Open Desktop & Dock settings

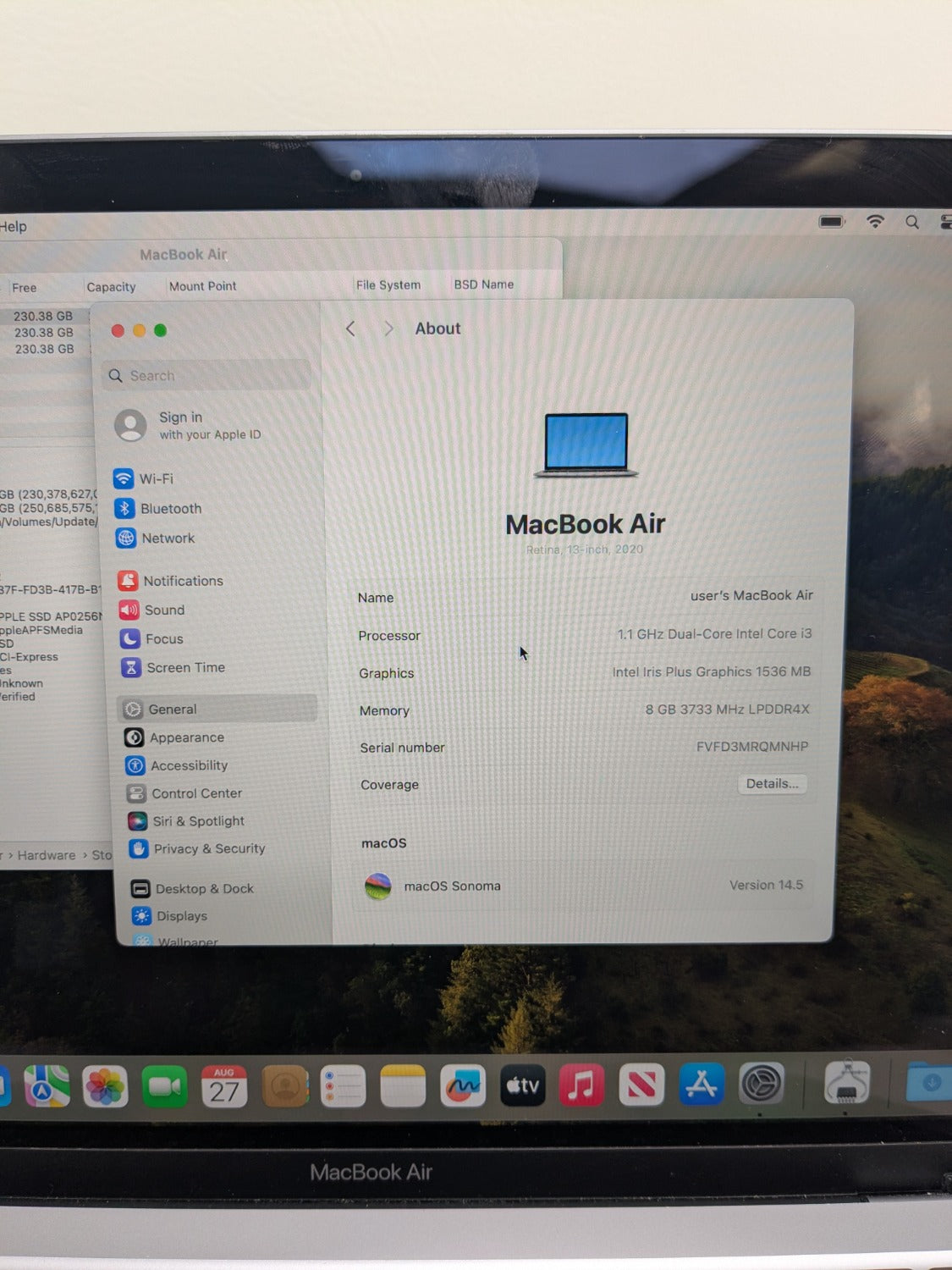[192, 888]
